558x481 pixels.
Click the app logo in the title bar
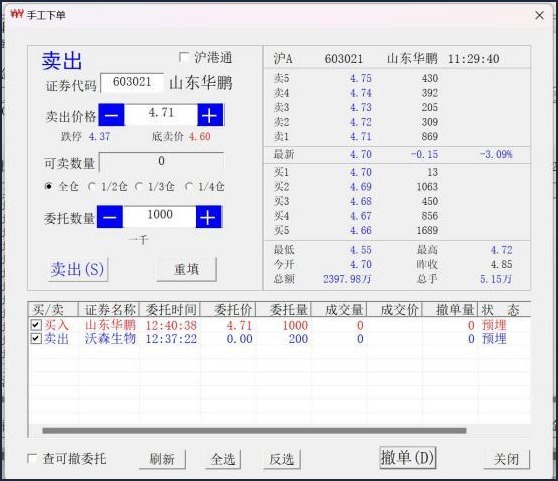pyautogui.click(x=17, y=14)
